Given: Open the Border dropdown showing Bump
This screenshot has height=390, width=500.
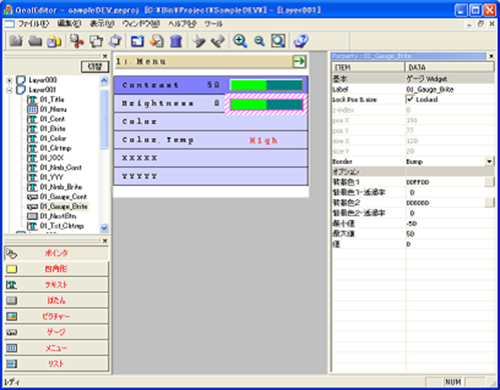Looking at the screenshot, I should click(489, 162).
